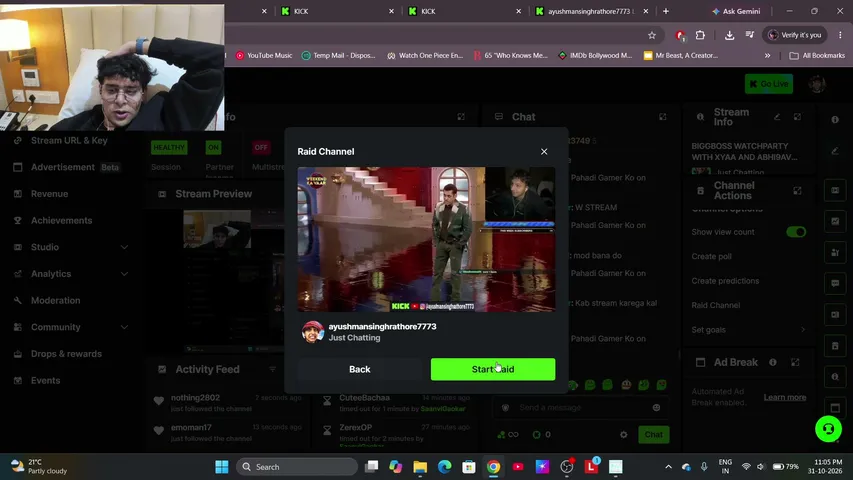Click the green Go Live button
Image resolution: width=853 pixels, height=480 pixels.
(769, 84)
